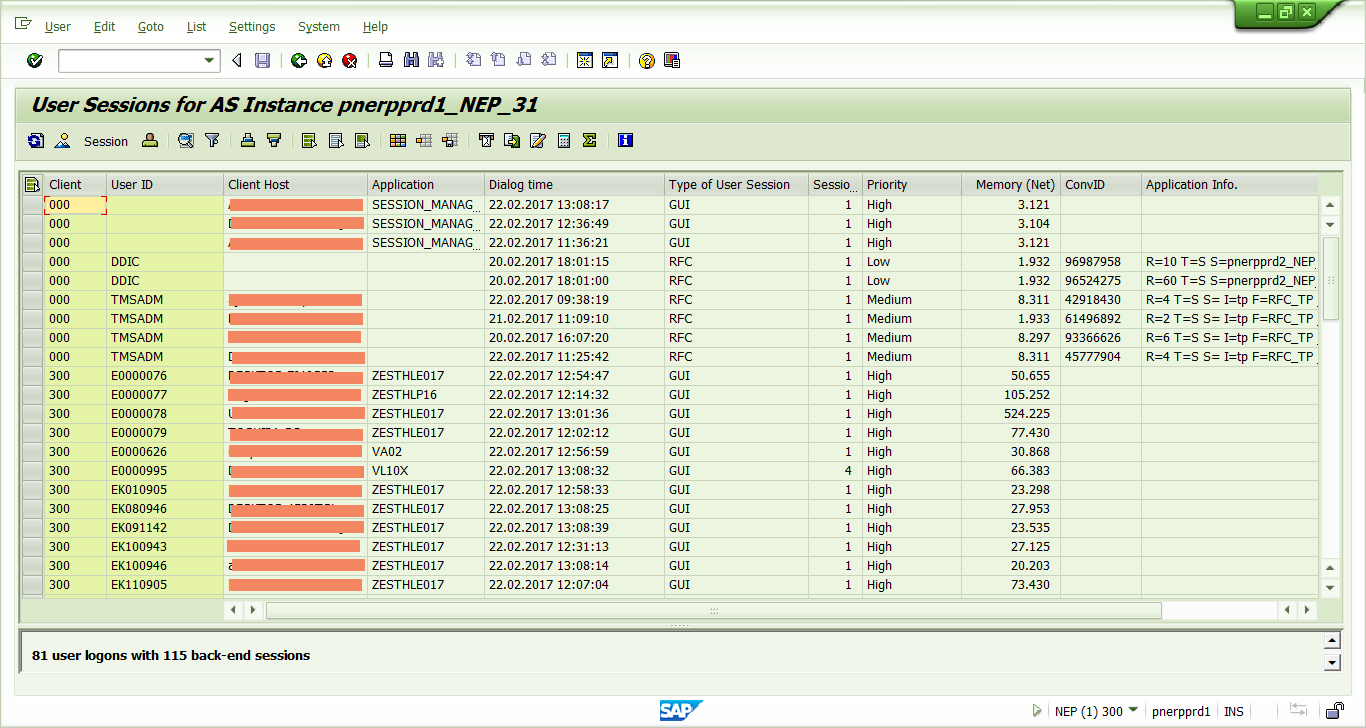Open the Set Filter icon
This screenshot has width=1366, height=728.
[212, 140]
